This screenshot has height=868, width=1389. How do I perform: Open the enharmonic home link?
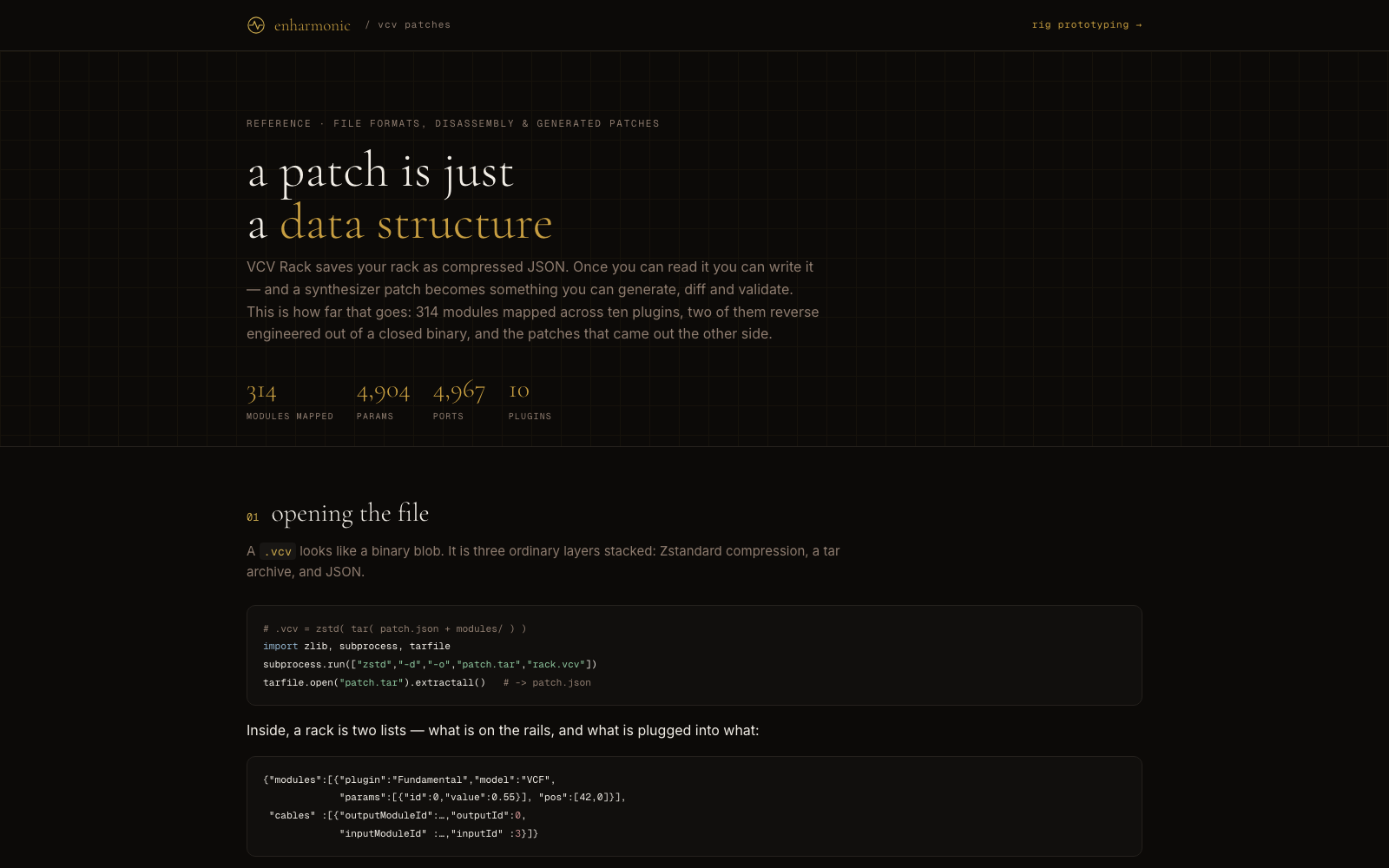tap(299, 25)
